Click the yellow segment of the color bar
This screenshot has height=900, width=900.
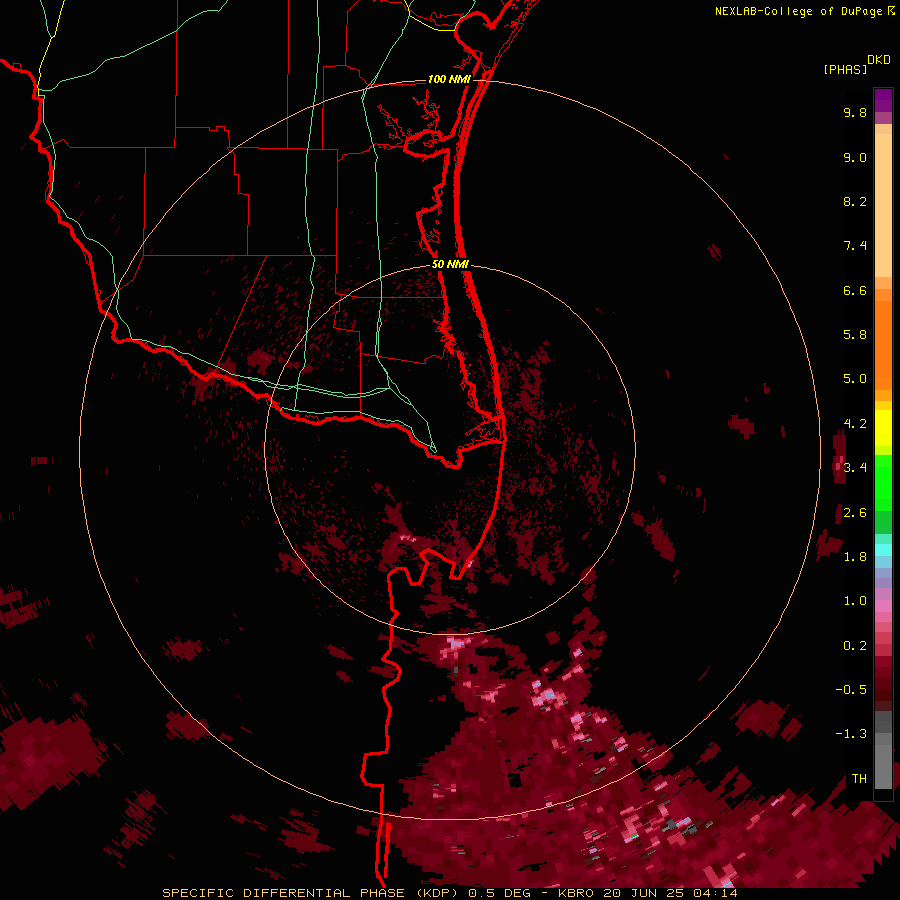pyautogui.click(x=883, y=428)
